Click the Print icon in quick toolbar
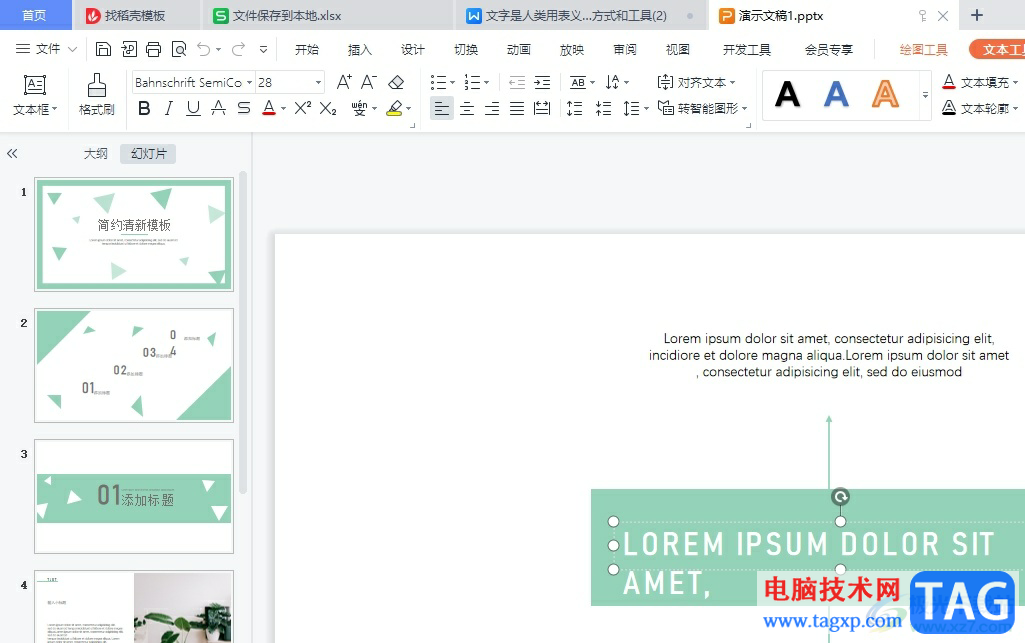The height and width of the screenshot is (643, 1025). click(x=154, y=49)
